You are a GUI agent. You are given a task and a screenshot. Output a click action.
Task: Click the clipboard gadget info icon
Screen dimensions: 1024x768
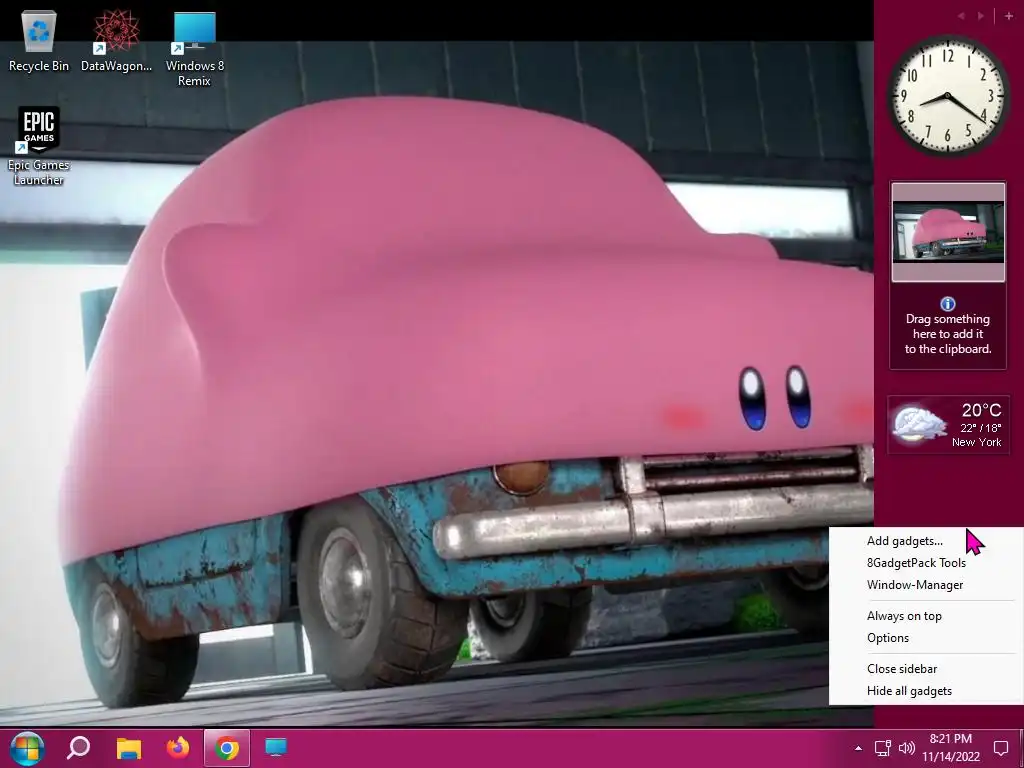[x=948, y=304]
